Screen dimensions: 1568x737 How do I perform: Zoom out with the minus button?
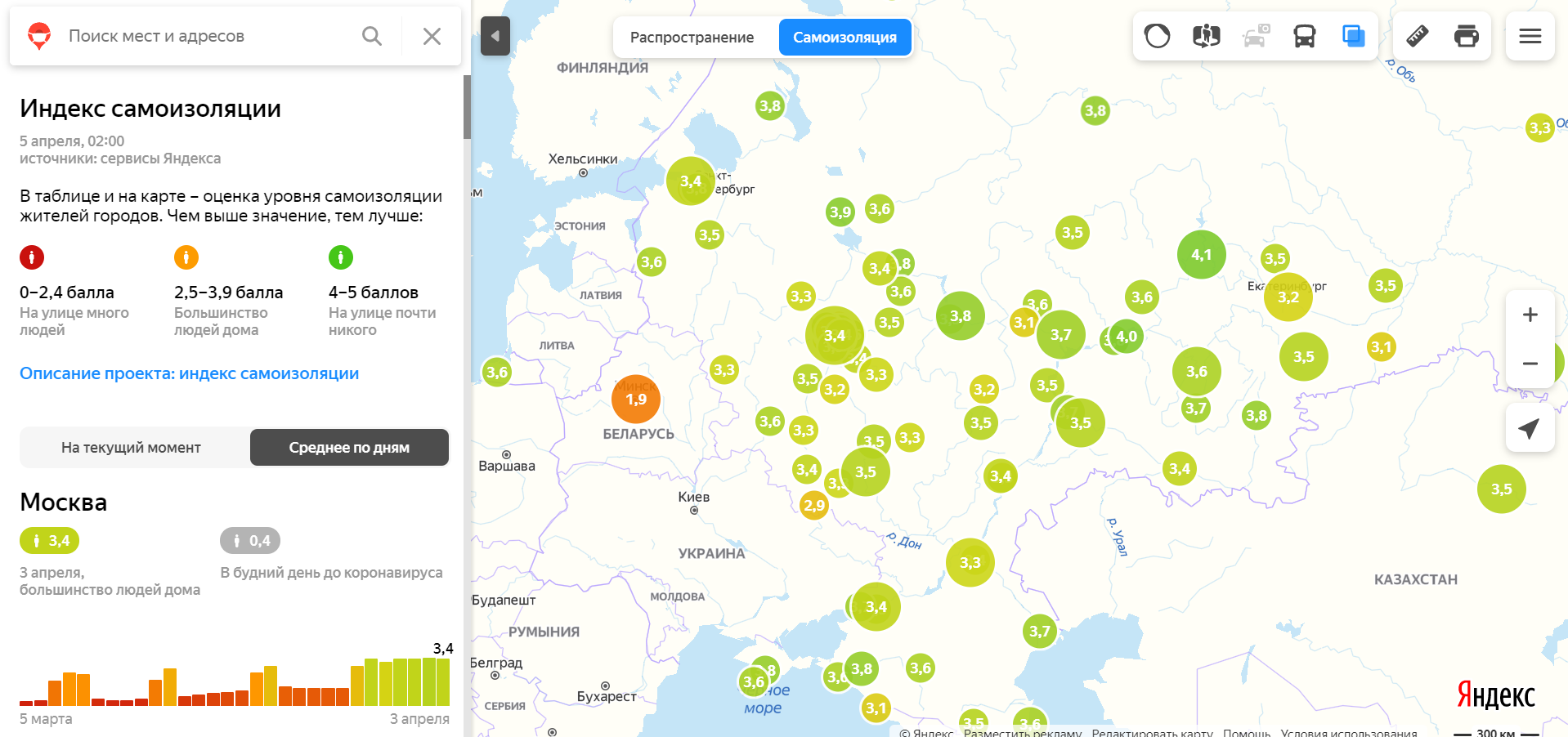point(1530,364)
